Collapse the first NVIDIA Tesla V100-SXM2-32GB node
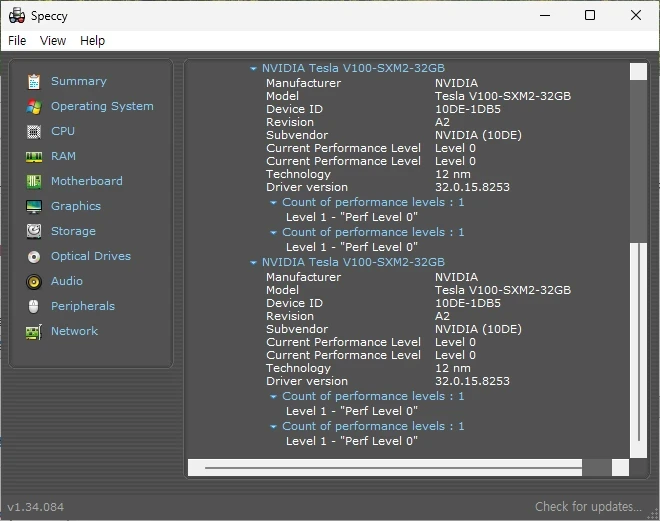 pyautogui.click(x=253, y=68)
